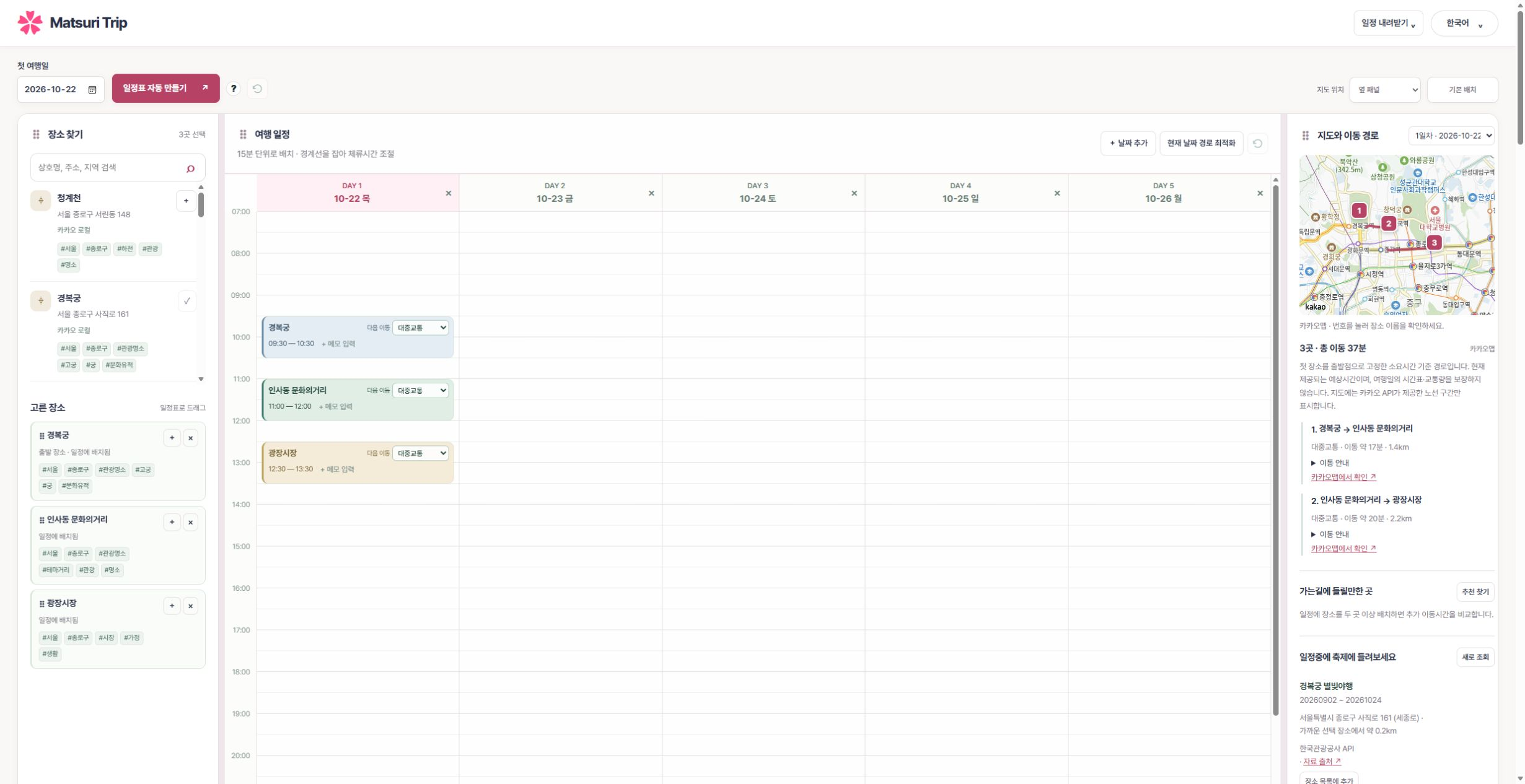Add 청계천 with its plus icon
This screenshot has width=1525, height=784.
point(186,201)
